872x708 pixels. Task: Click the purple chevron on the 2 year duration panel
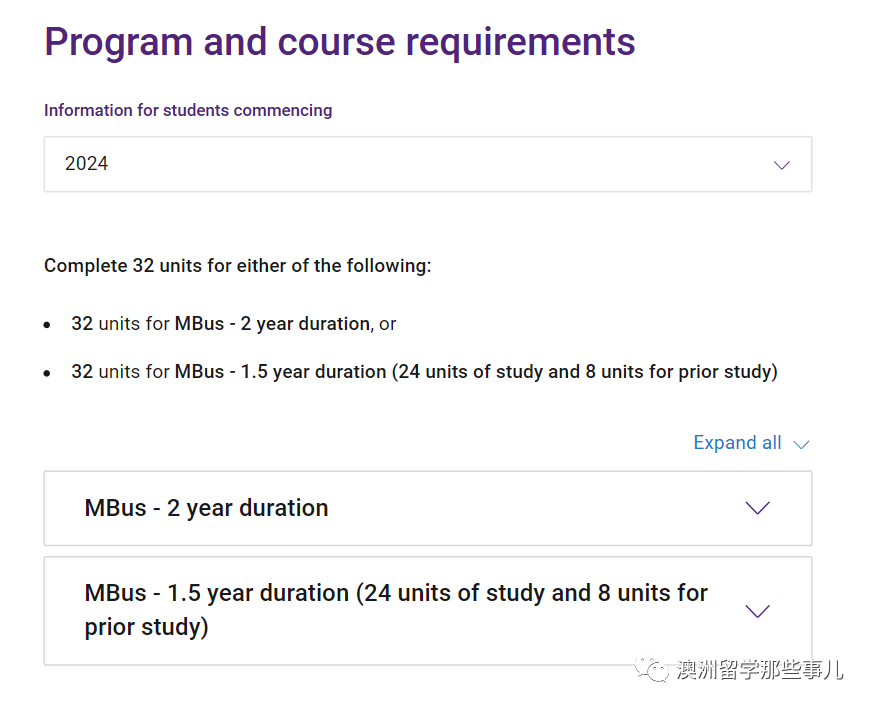pos(758,508)
